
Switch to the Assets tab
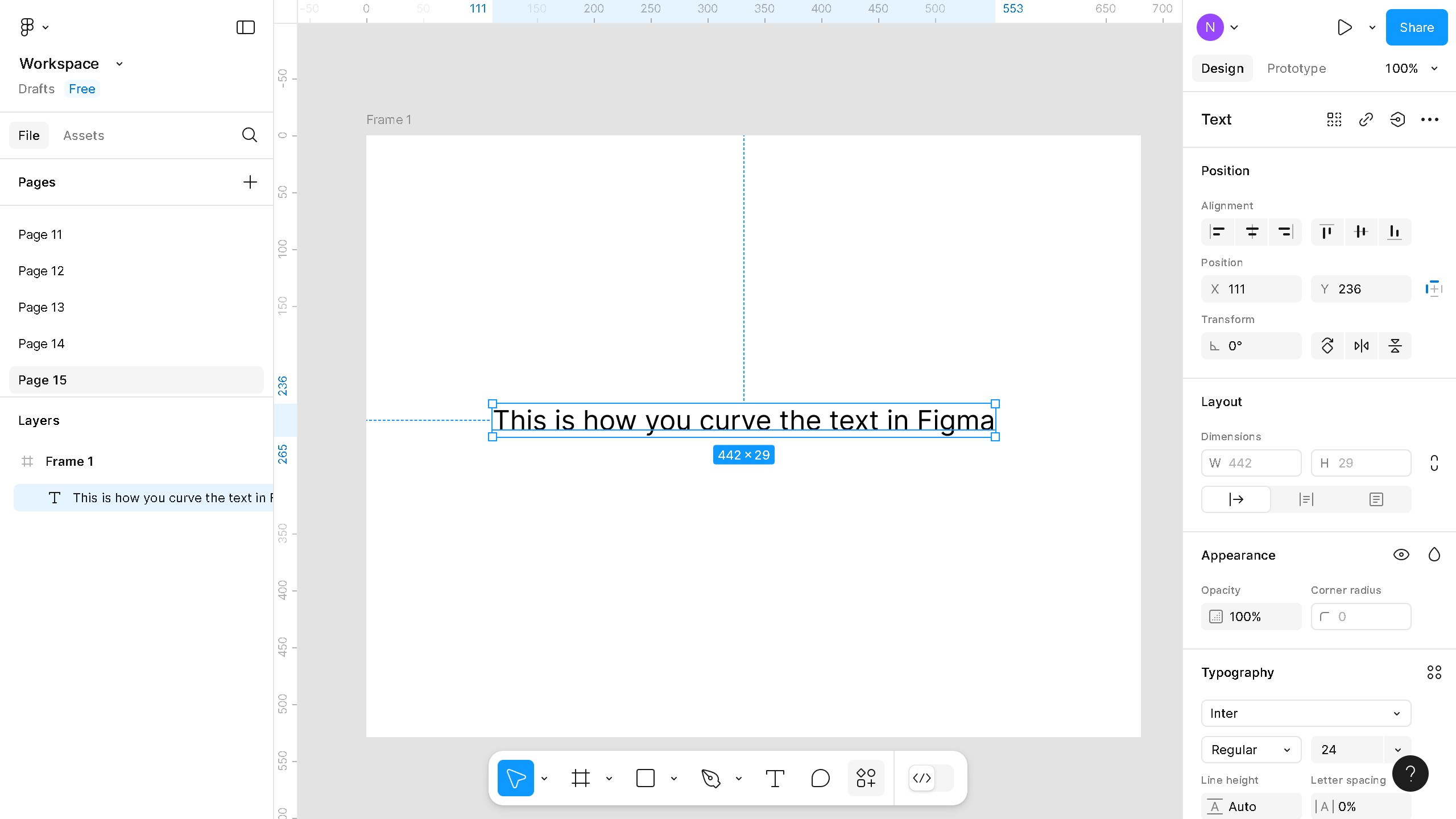coord(84,135)
